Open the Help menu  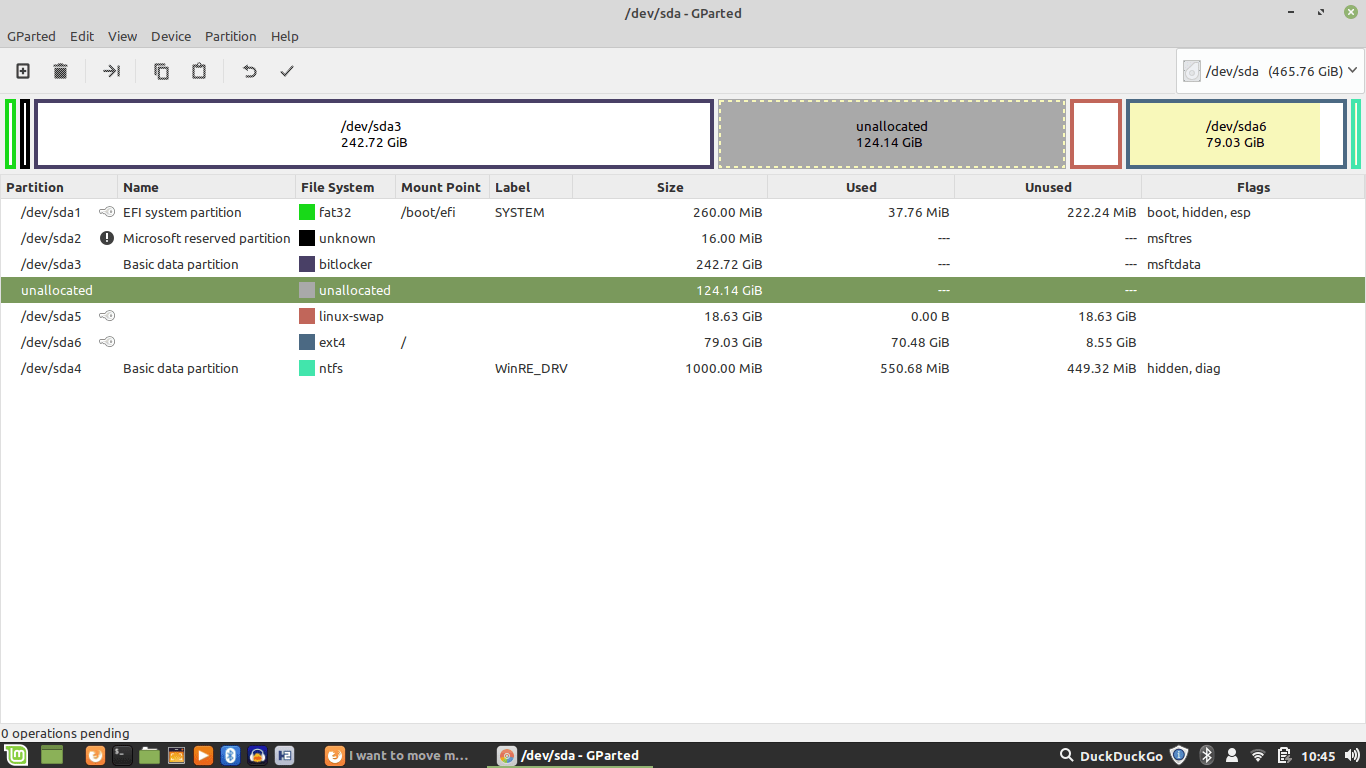coord(285,36)
